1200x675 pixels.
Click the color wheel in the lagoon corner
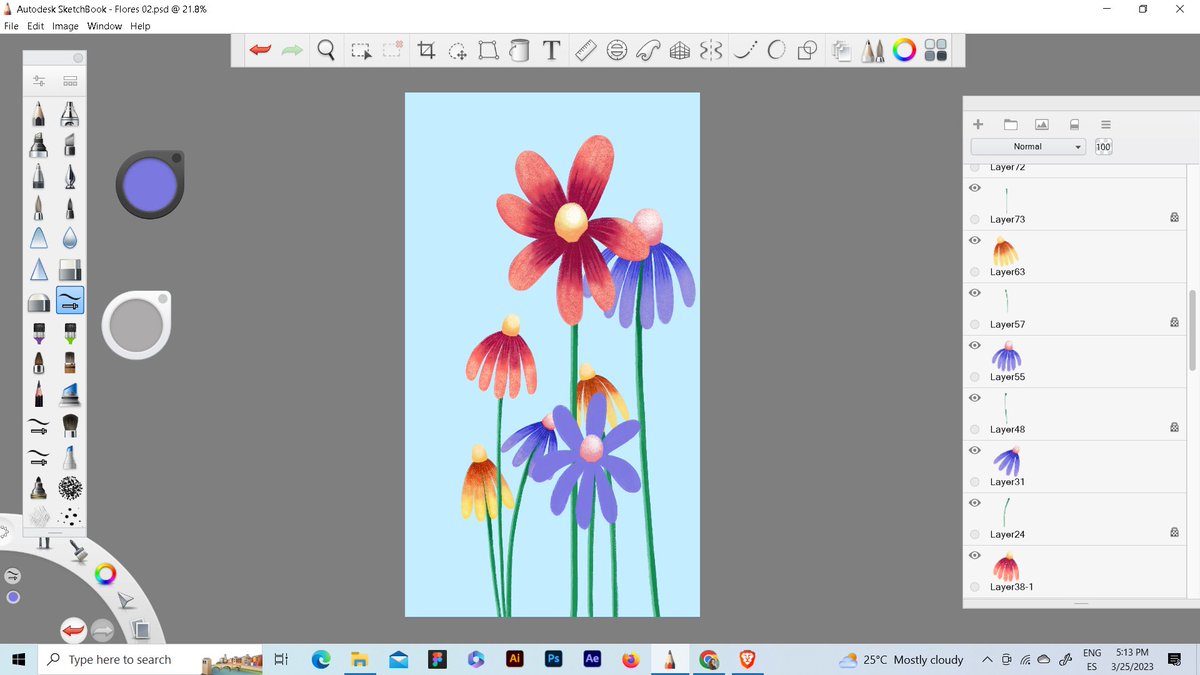pyautogui.click(x=105, y=574)
